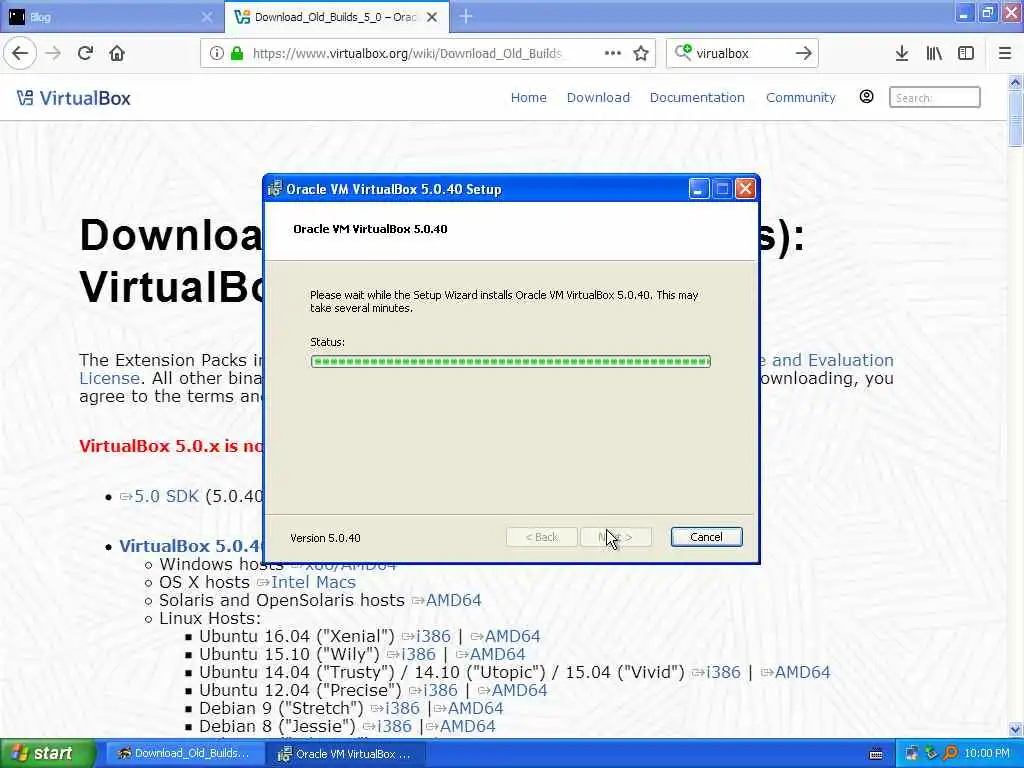Screen dimensions: 1024x768
Task: Click the on-screen keyboard tray icon
Action: [x=876, y=754]
